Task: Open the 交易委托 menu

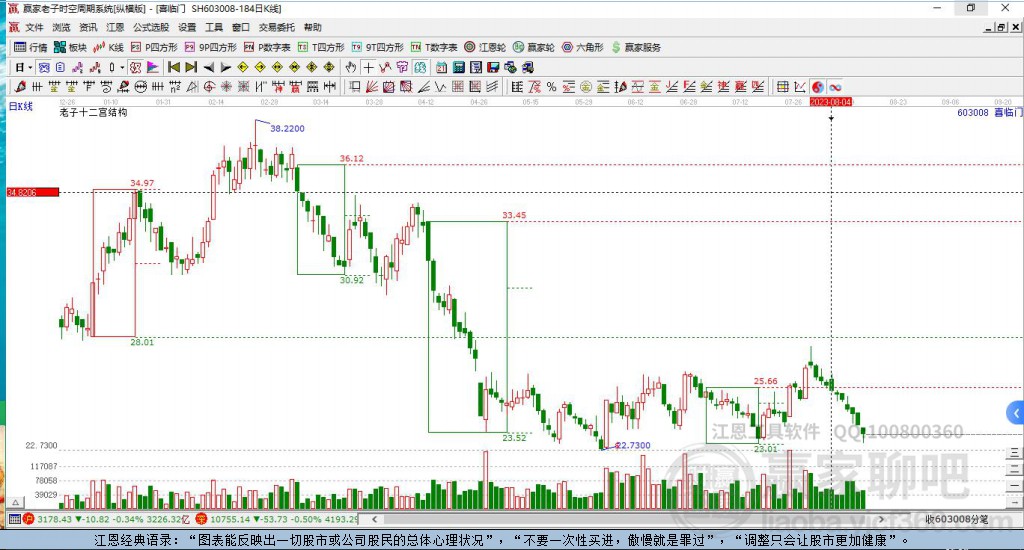Action: click(x=276, y=27)
